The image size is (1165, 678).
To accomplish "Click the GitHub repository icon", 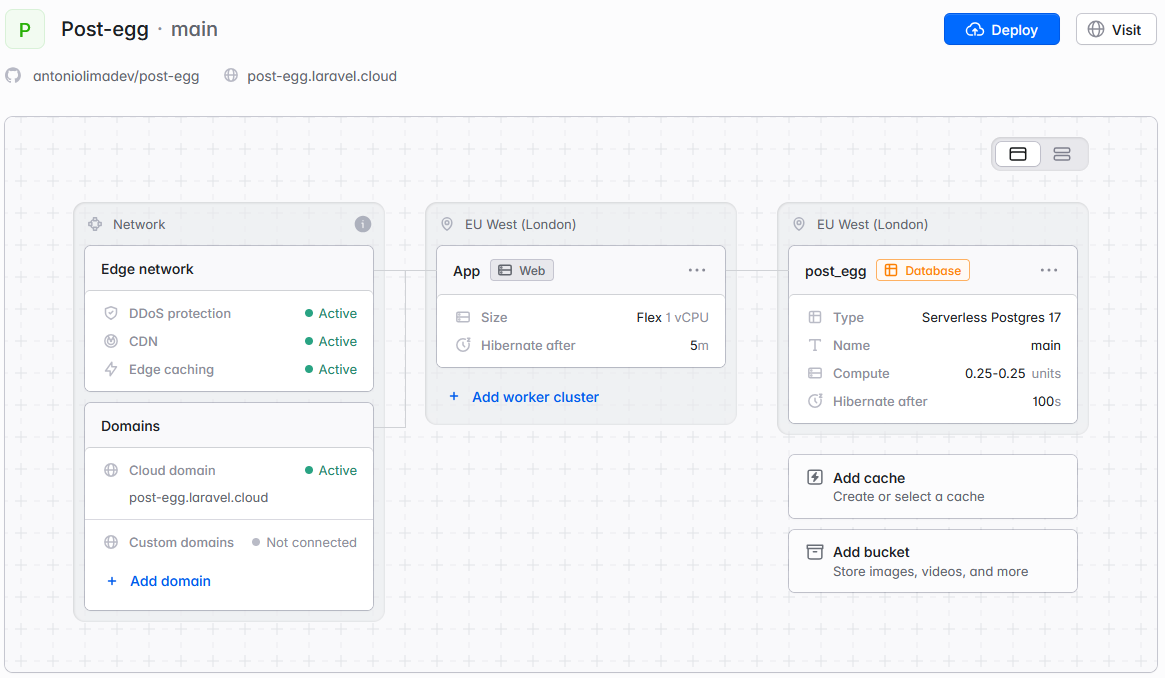I will click(11, 75).
